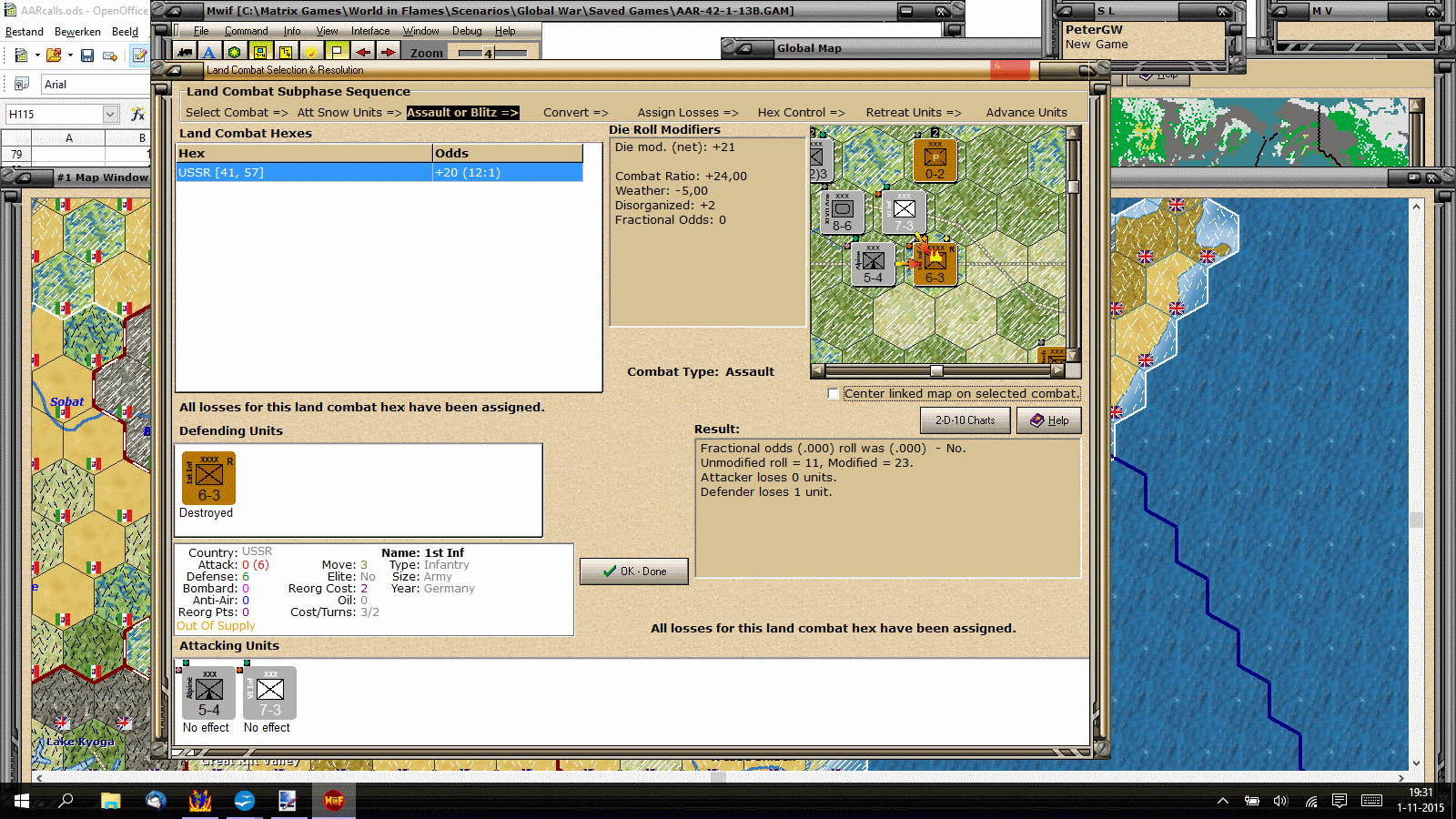Open the View menu in Mwif
1456x819 pixels.
(x=328, y=31)
